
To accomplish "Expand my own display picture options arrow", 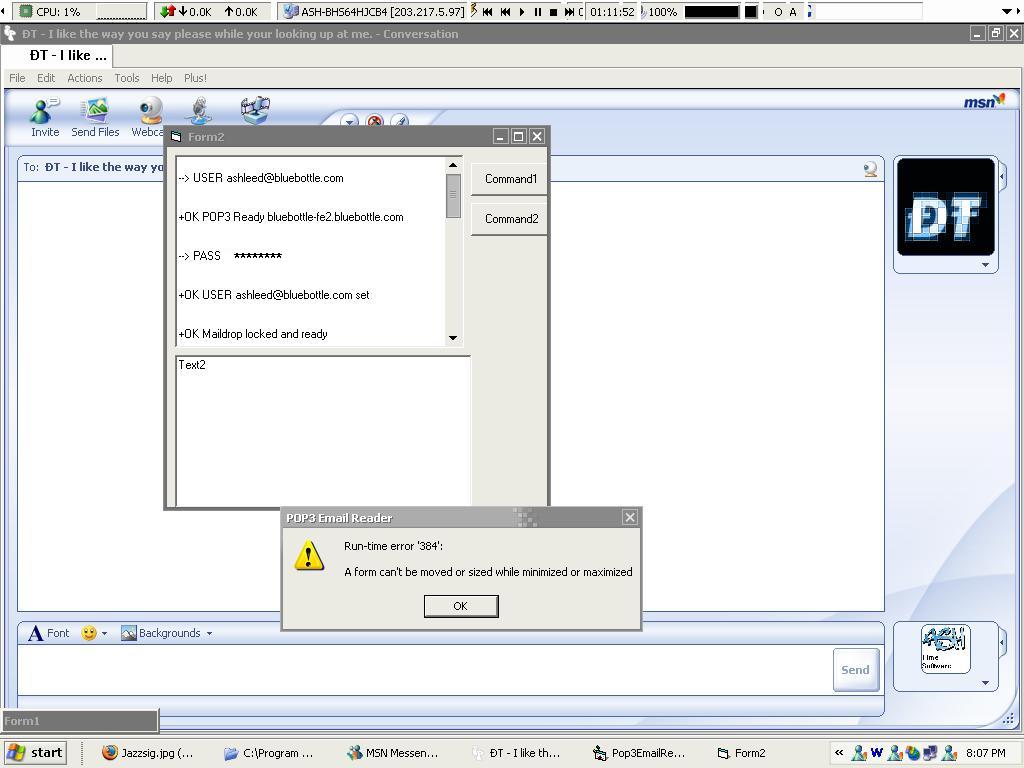I will (x=985, y=683).
